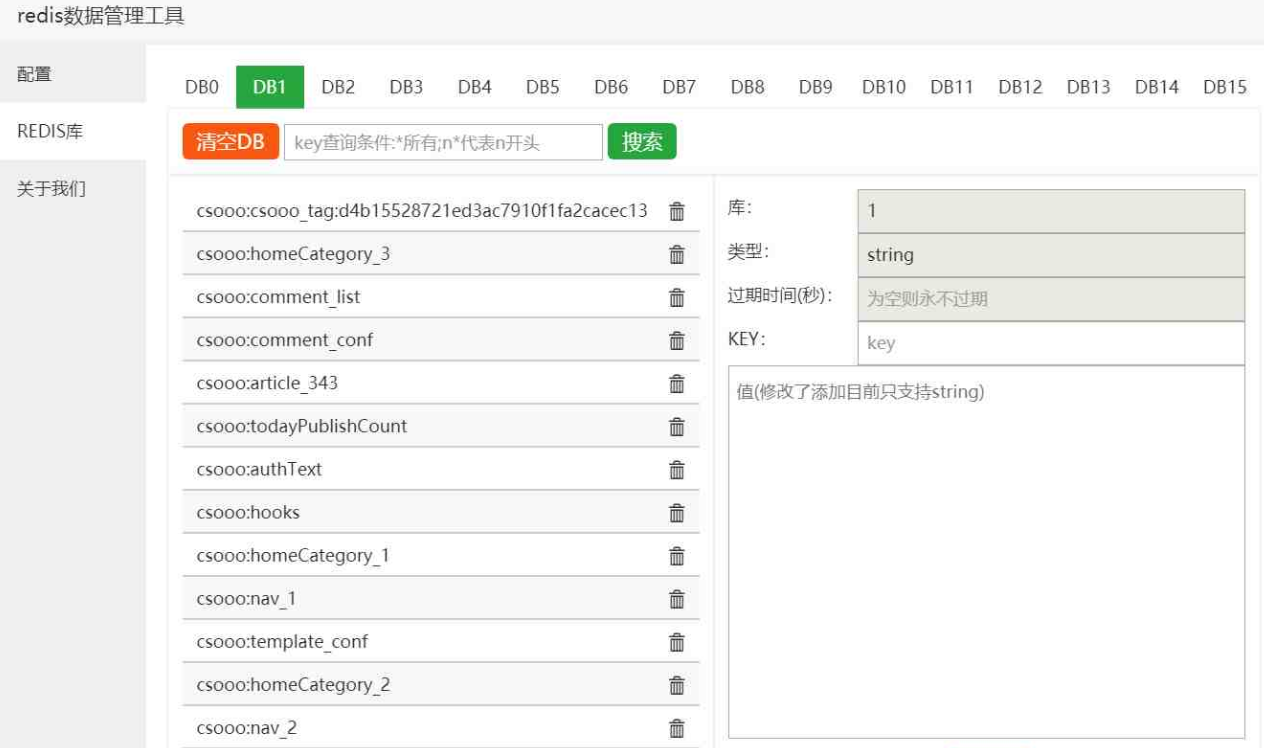The image size is (1264, 748).
Task: Delete the csooo:homeCategory_3 key via trash icon
Action: click(x=677, y=255)
